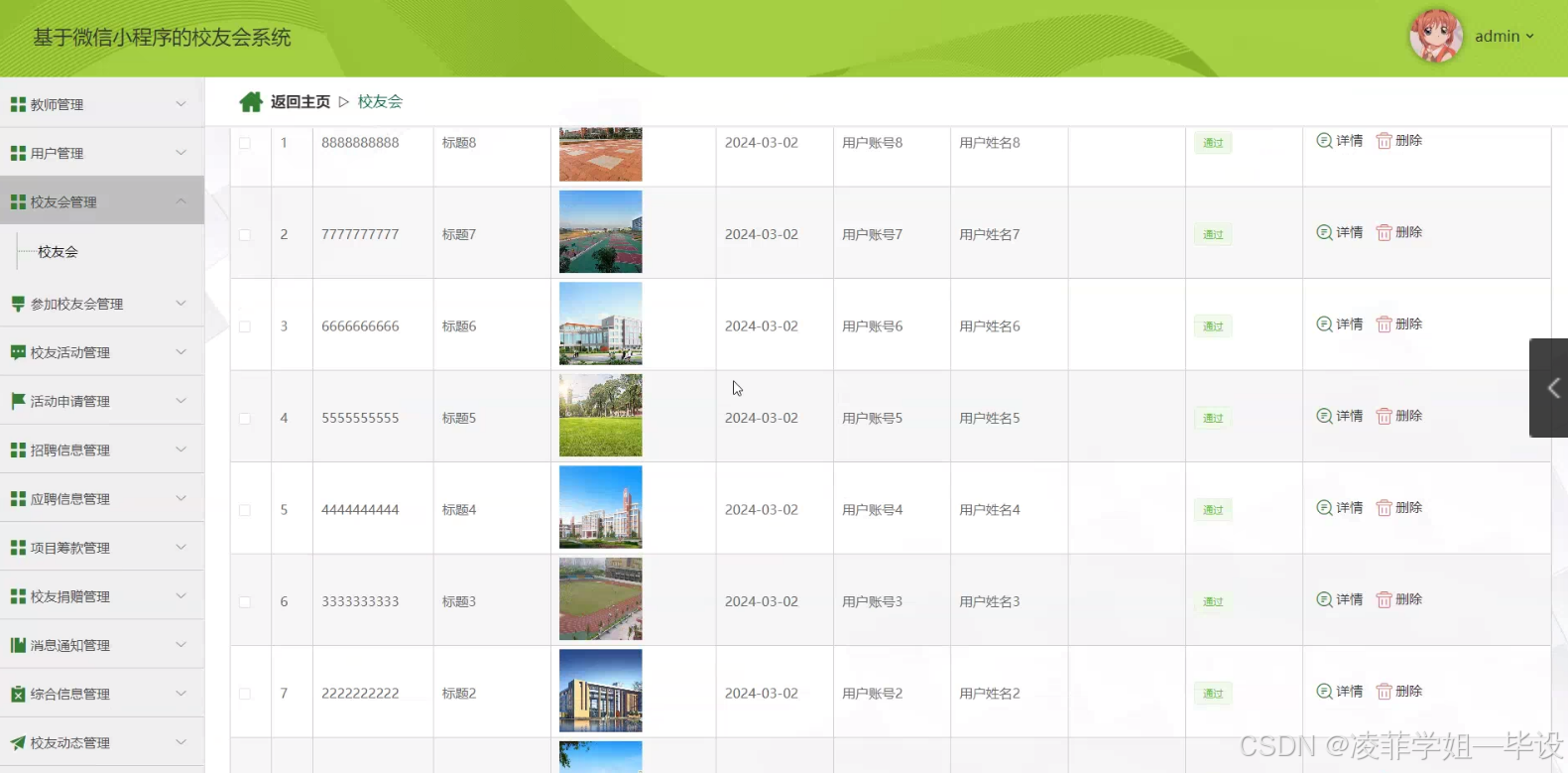
Task: Expand the 参加校友会管理 chevron
Action: pos(181,303)
